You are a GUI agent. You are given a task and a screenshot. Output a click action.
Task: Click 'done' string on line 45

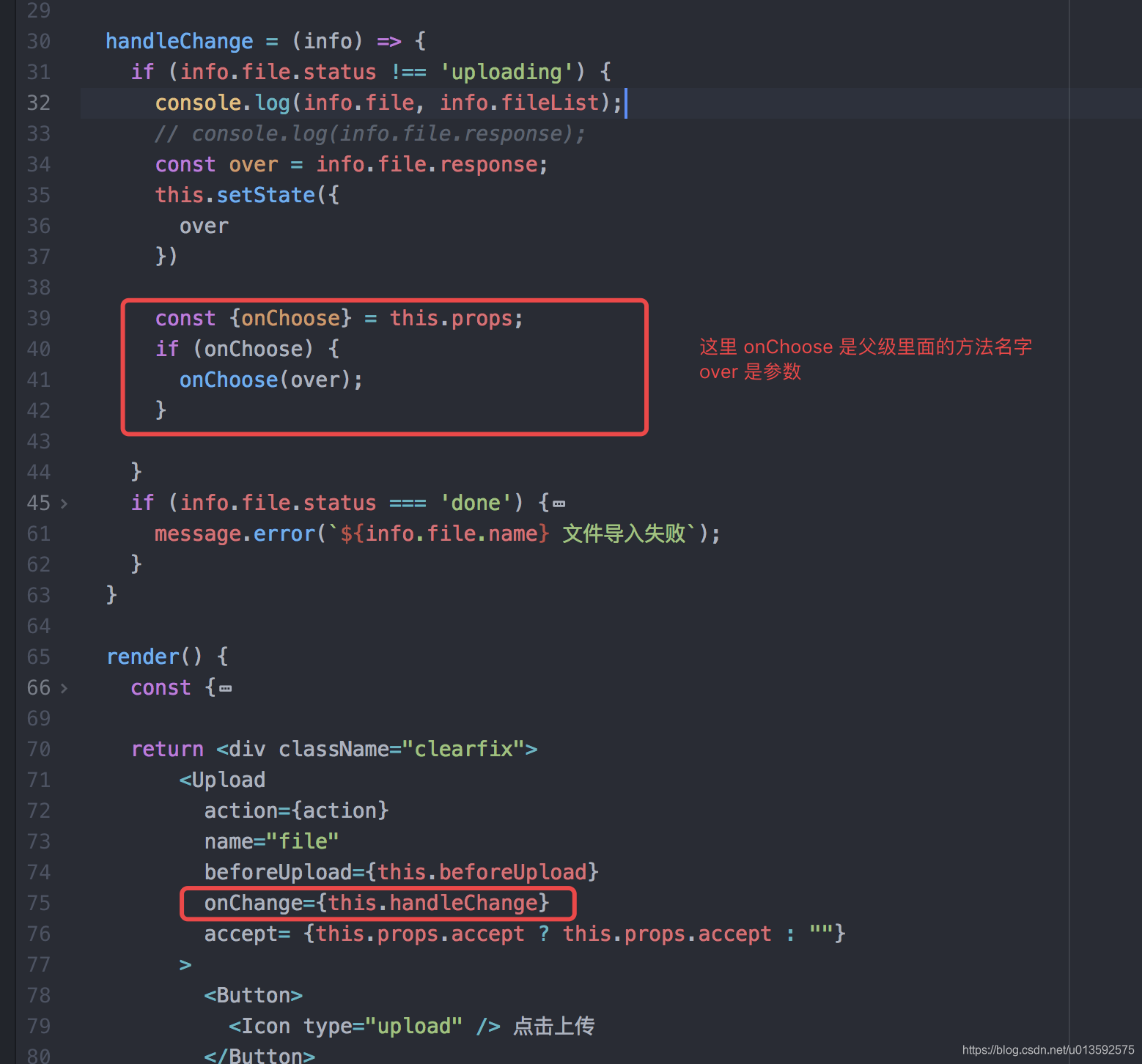[x=475, y=503]
